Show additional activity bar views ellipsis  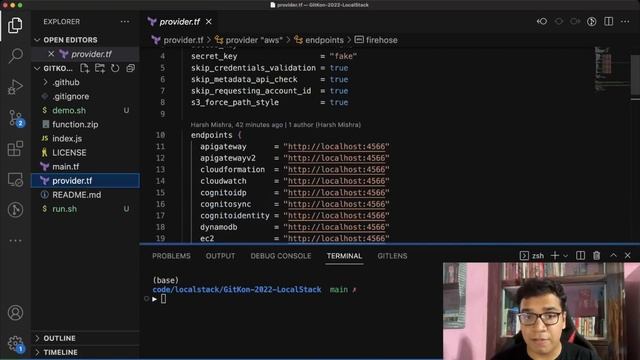coord(15,240)
